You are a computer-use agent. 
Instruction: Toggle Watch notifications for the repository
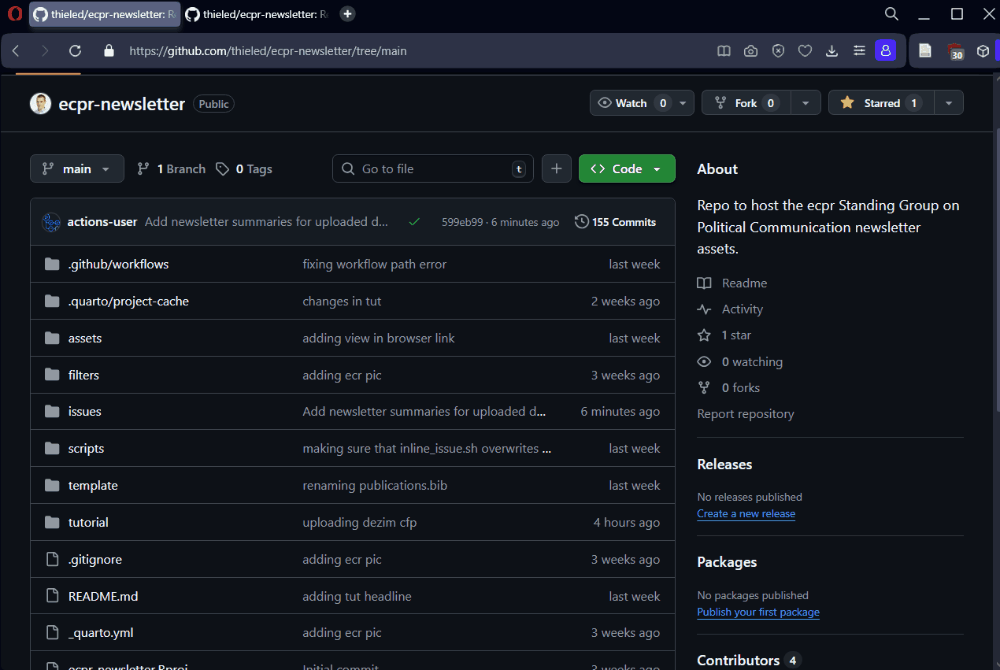pyautogui.click(x=632, y=103)
